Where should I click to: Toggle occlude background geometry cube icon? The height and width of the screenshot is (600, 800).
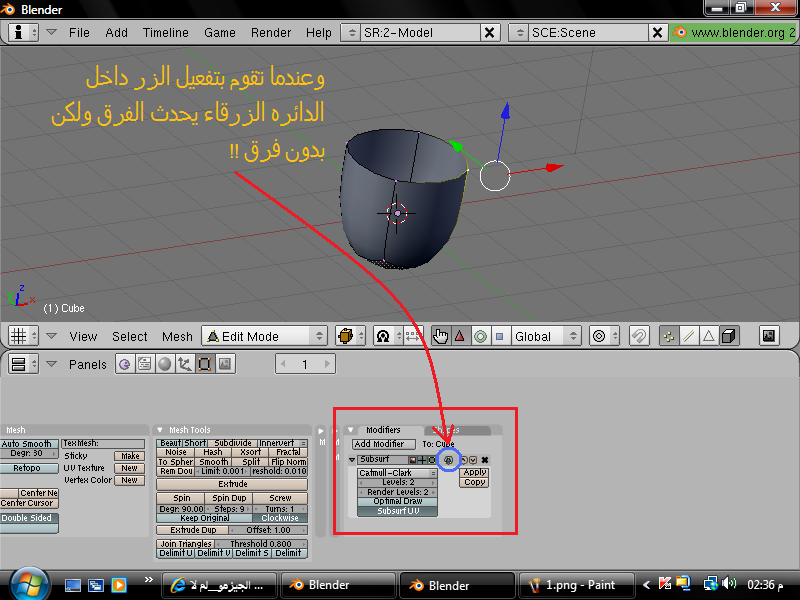click(x=729, y=336)
